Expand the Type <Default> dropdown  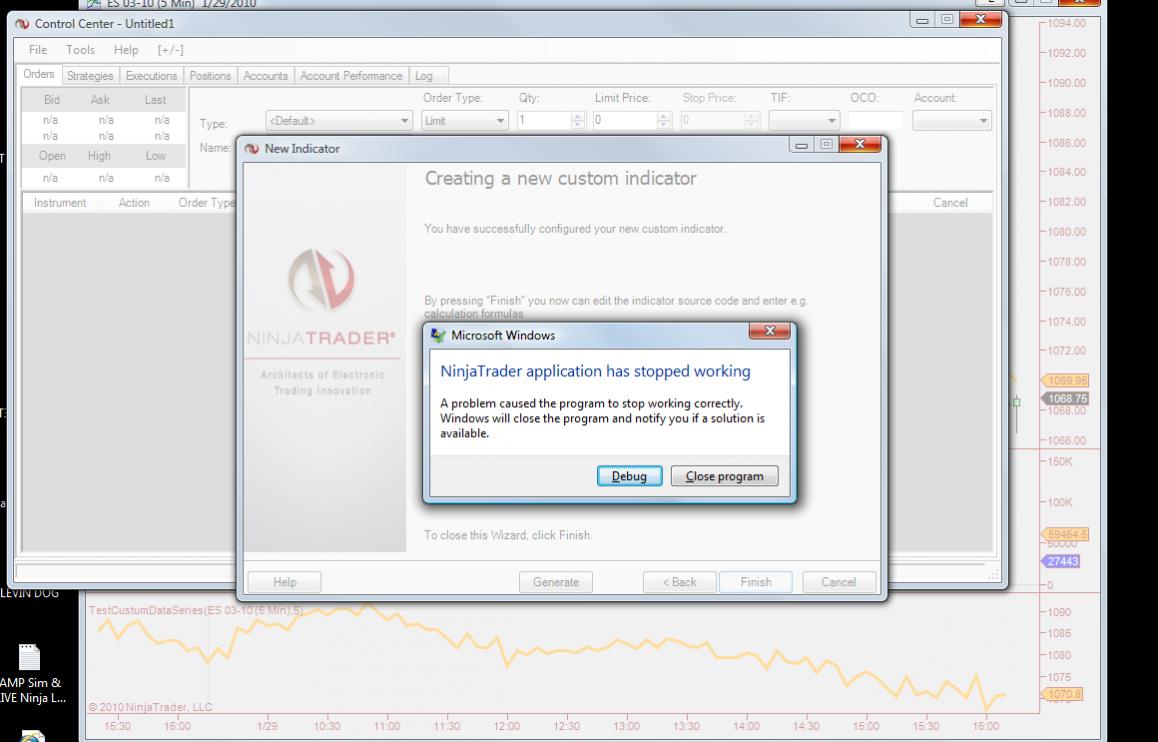click(405, 120)
